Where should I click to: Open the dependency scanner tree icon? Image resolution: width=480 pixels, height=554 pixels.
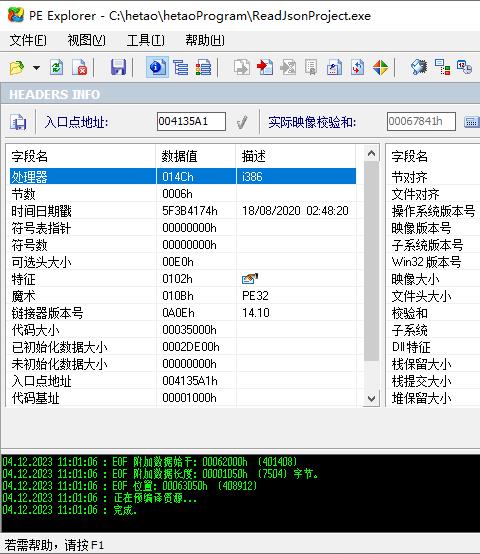coord(442,67)
